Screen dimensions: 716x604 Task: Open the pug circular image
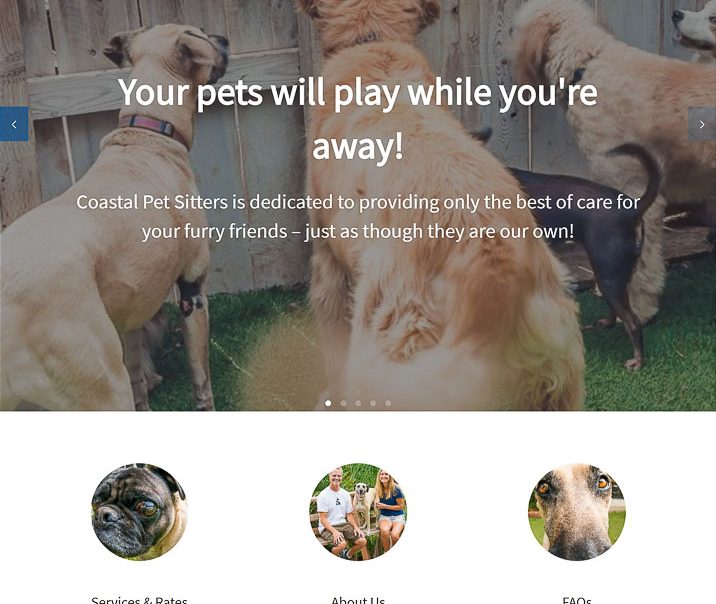pyautogui.click(x=139, y=512)
